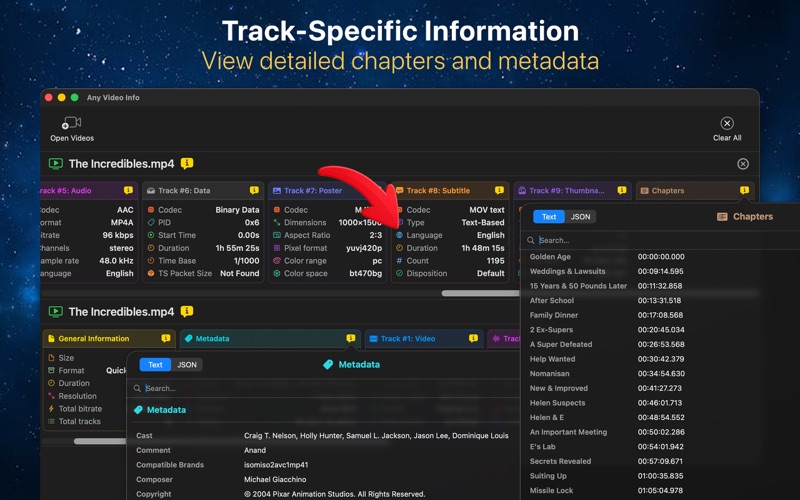The width and height of the screenshot is (800, 500).
Task: Click the Metadata tag icon in card header
Action: (188, 338)
